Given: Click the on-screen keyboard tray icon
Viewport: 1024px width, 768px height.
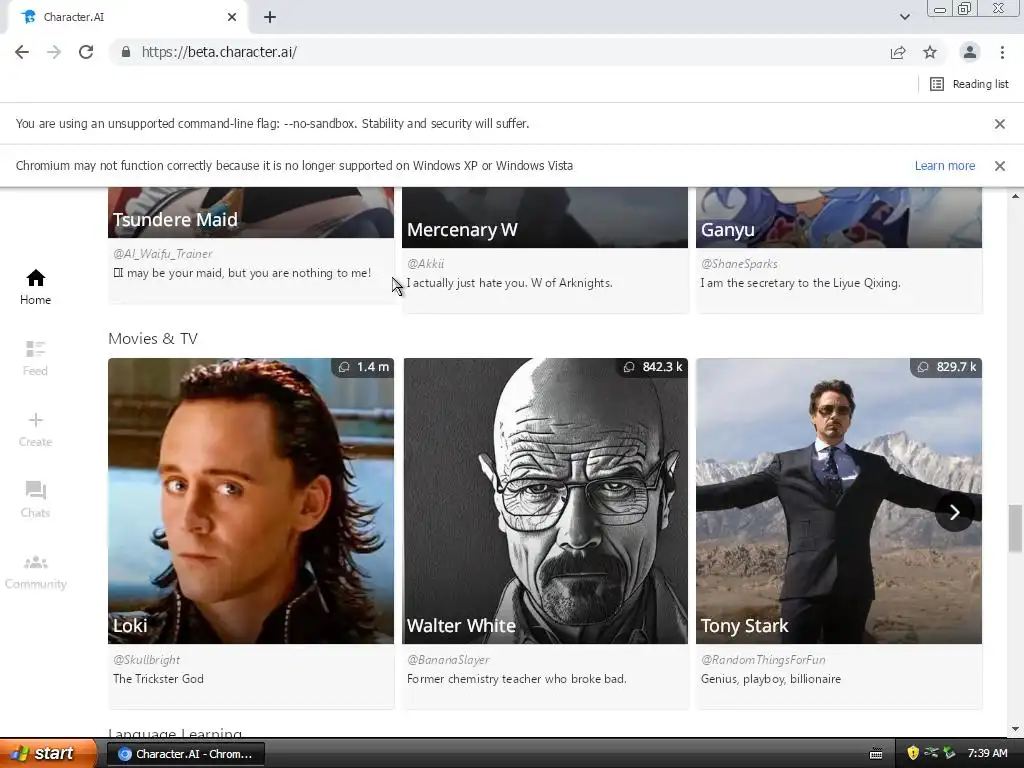Looking at the screenshot, I should 876,754.
